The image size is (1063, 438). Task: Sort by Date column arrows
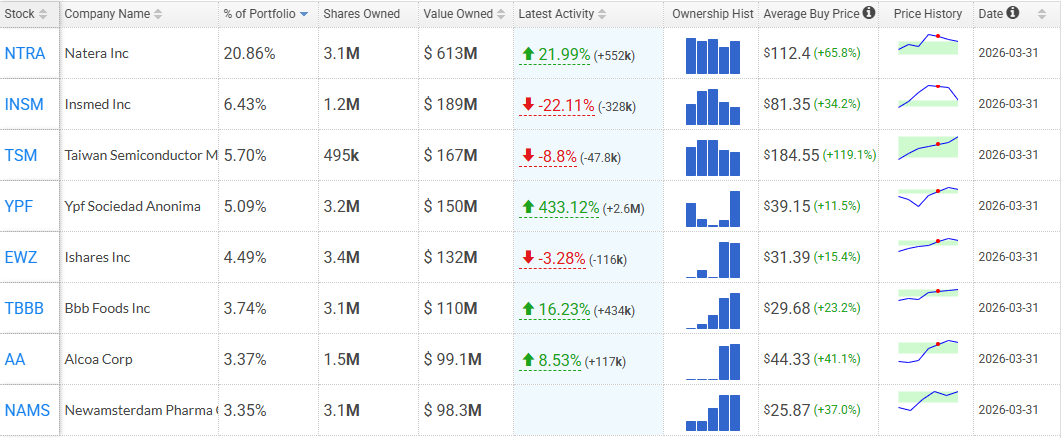[1042, 14]
